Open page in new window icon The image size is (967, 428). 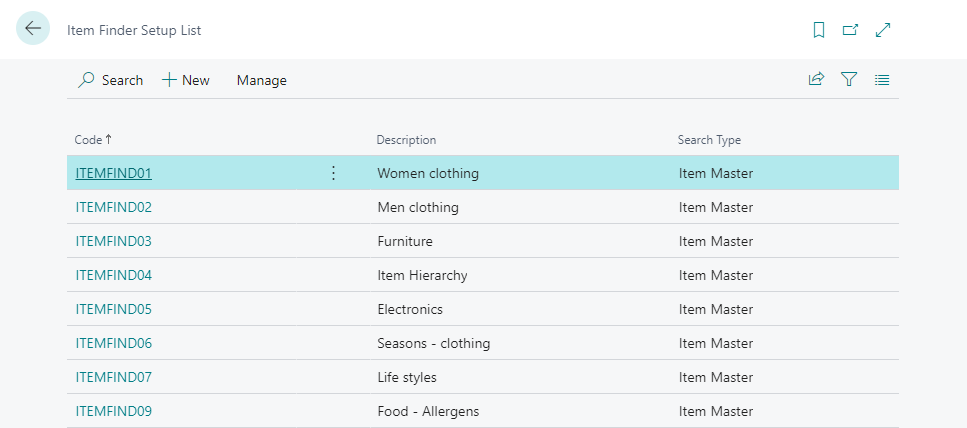click(x=850, y=30)
